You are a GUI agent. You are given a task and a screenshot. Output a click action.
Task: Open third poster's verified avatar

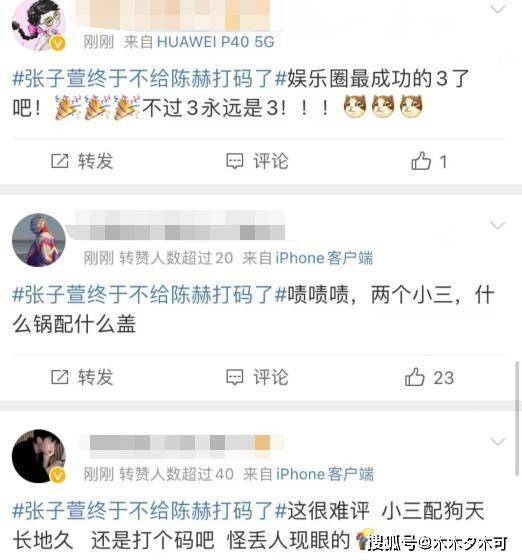(x=39, y=456)
